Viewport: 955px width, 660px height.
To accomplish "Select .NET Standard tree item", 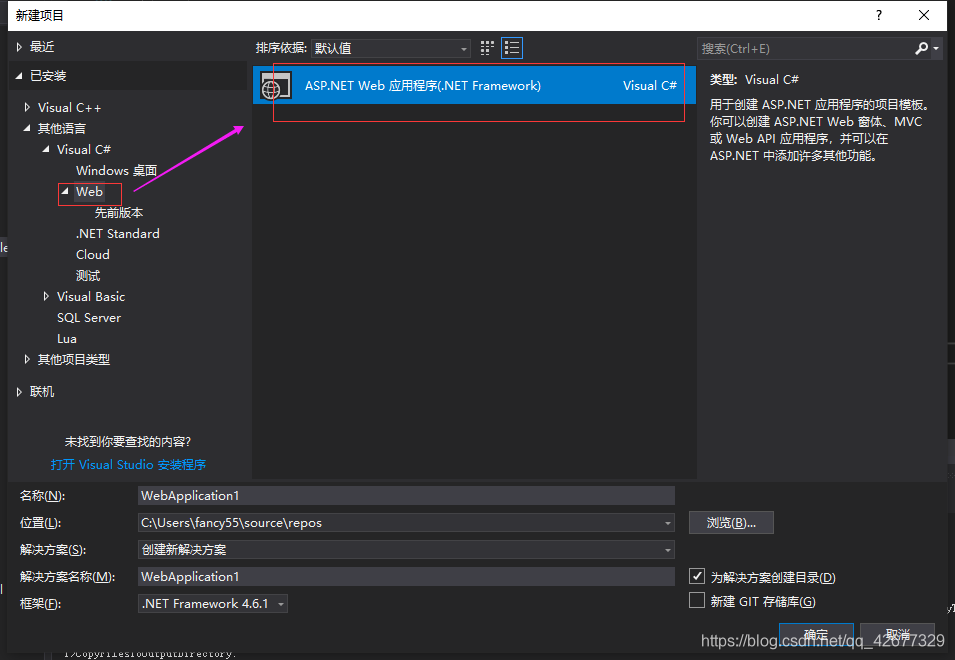I will [118, 234].
